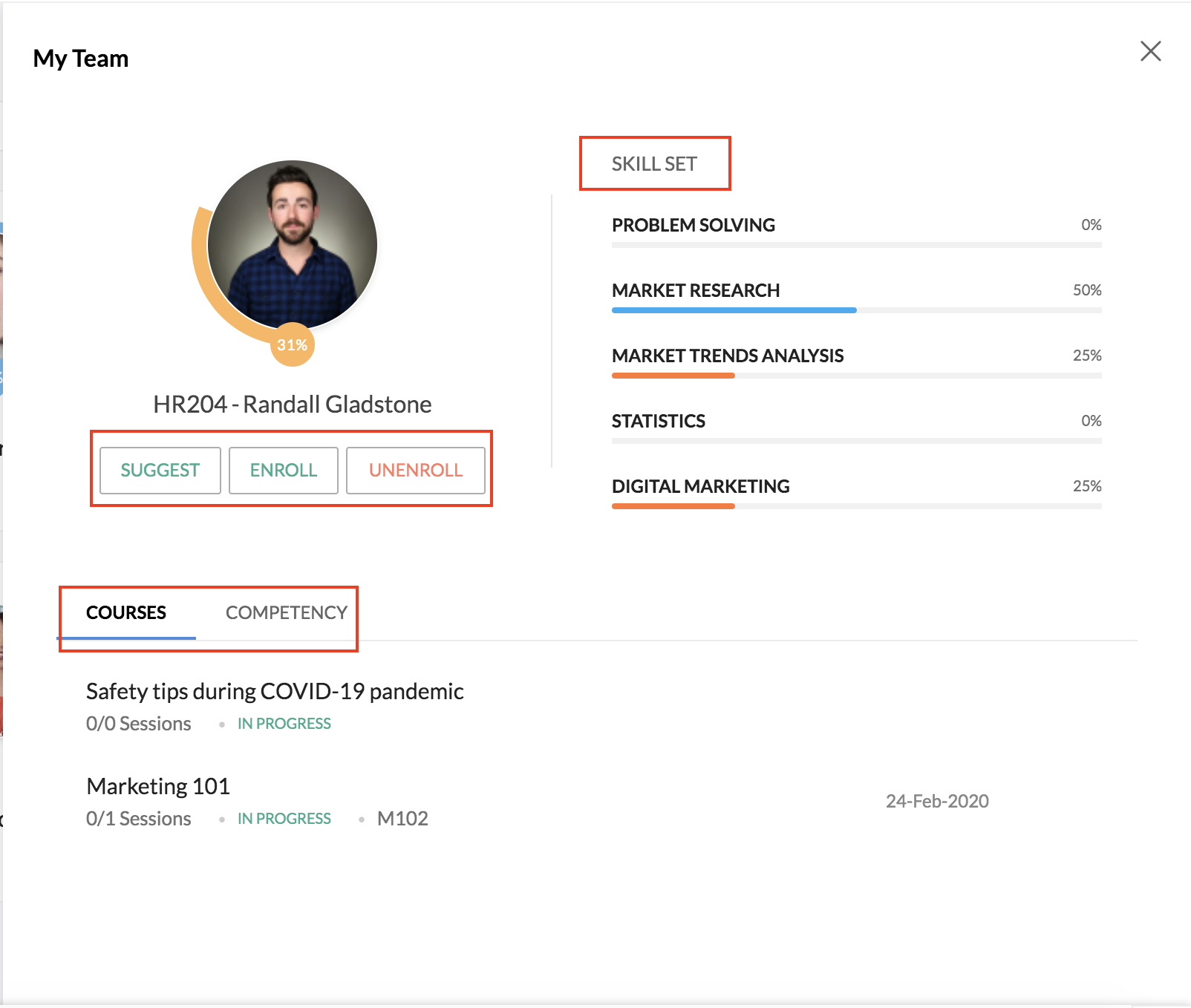Select the STATISTICS skill label
1191x1008 pixels.
point(659,421)
